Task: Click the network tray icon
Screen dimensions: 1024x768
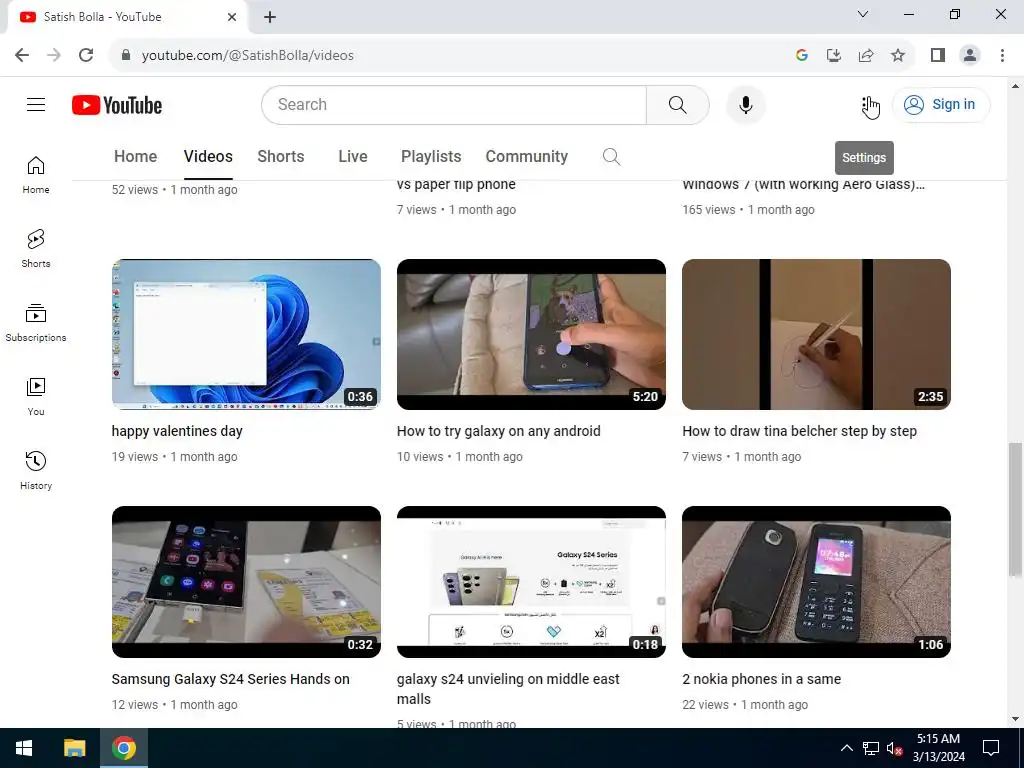Action: [871, 748]
